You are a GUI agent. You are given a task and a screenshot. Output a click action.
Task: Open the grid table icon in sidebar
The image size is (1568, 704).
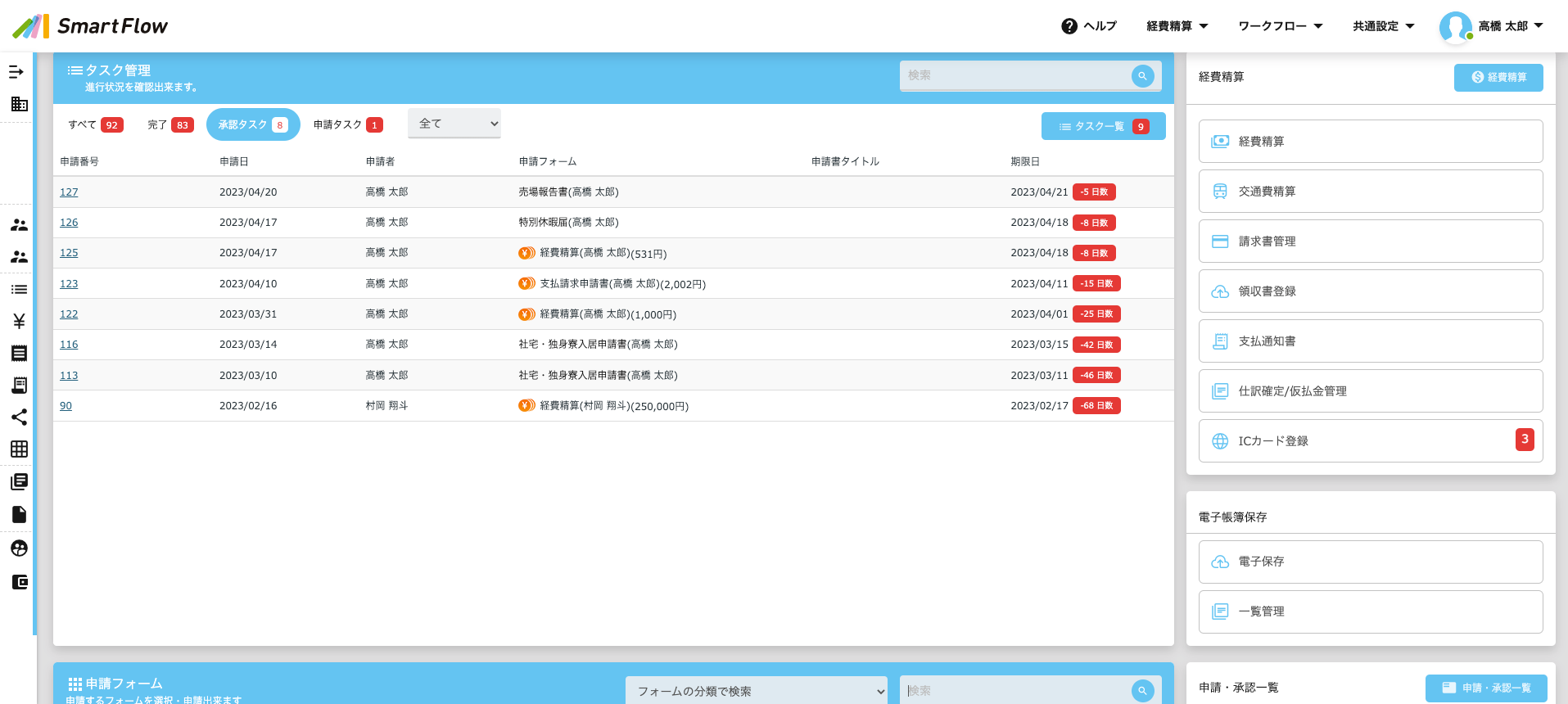click(x=19, y=449)
